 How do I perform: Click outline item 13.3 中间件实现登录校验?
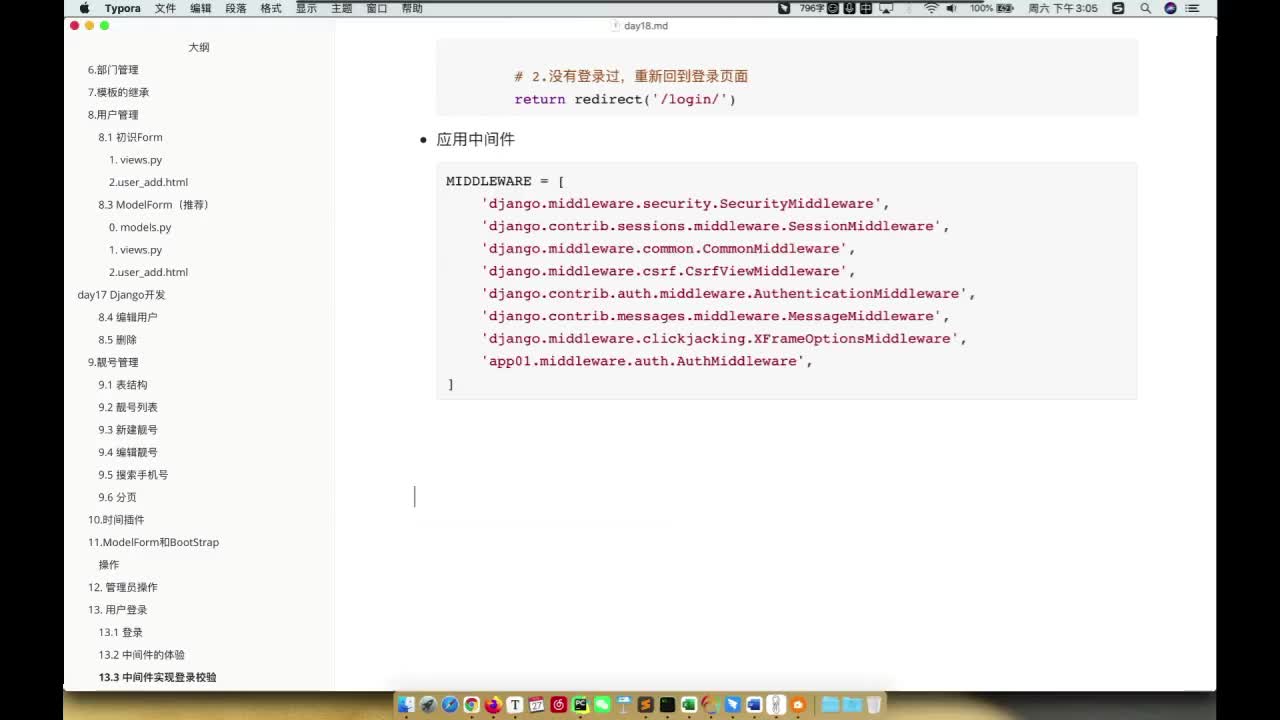157,677
